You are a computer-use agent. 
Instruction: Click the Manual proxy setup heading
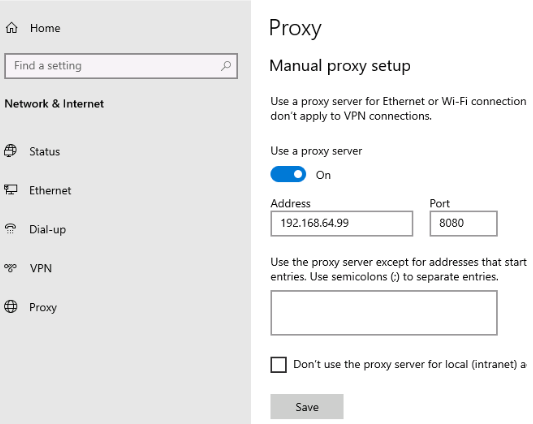point(340,66)
